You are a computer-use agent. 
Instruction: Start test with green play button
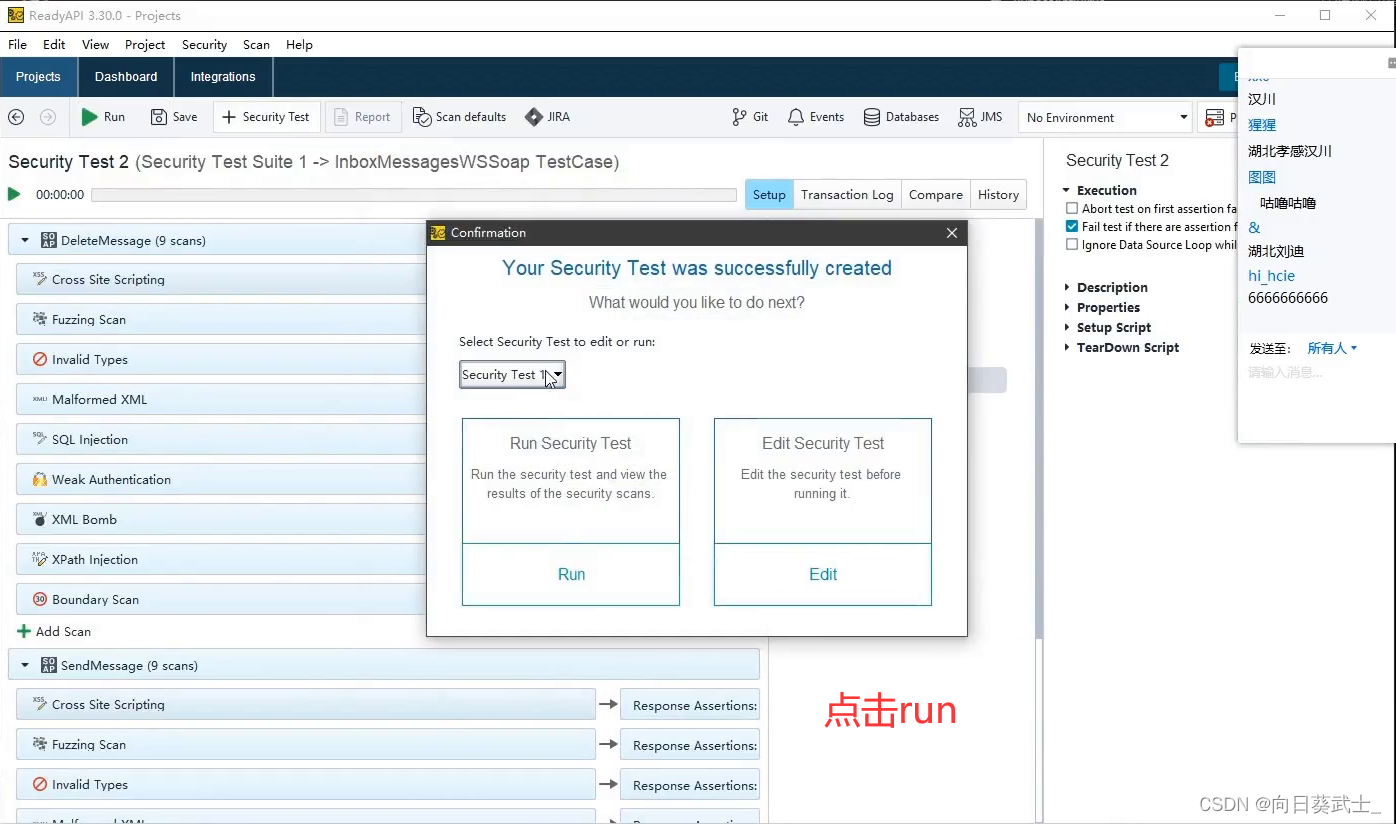point(14,194)
